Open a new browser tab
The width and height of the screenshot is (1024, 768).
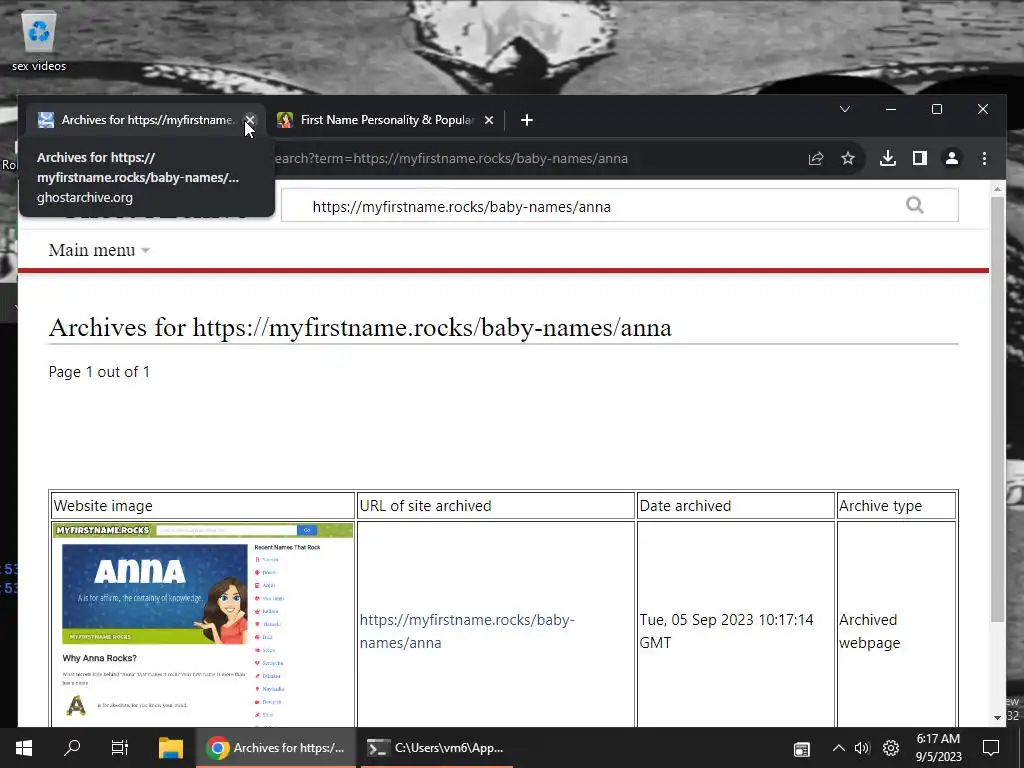point(527,120)
